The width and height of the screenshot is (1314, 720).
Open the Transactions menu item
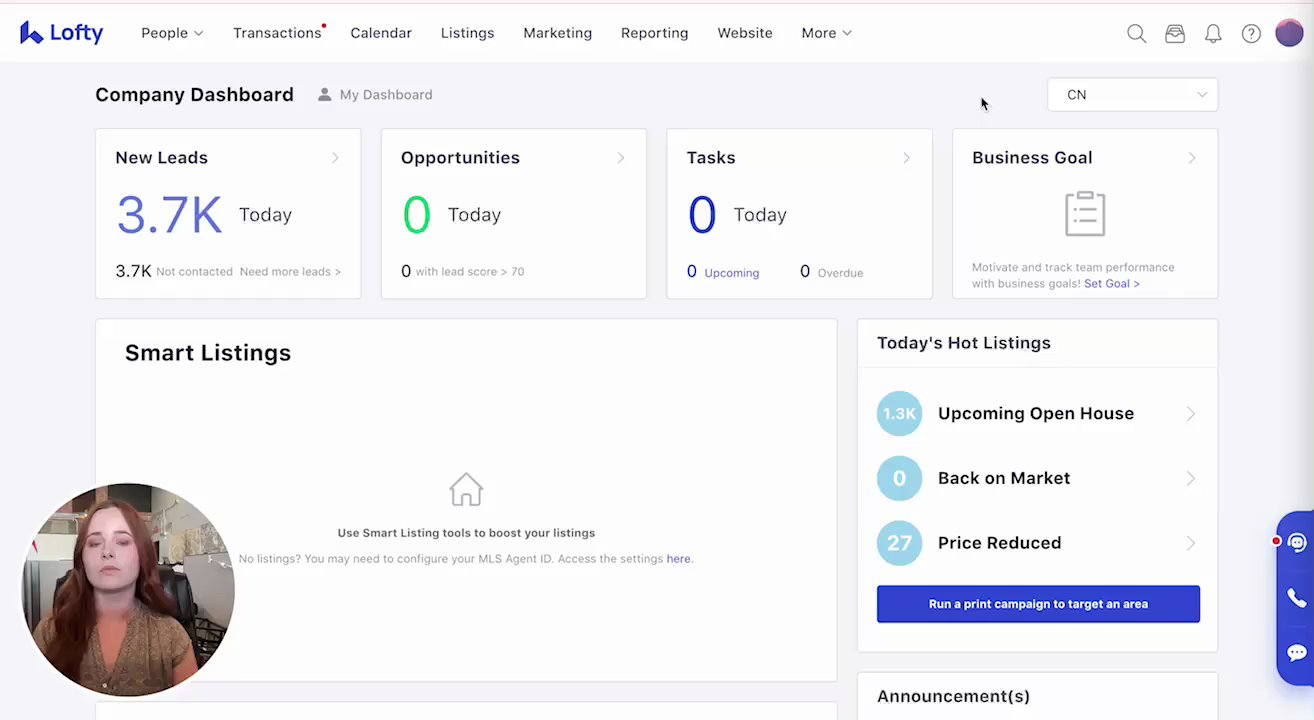pyautogui.click(x=277, y=33)
